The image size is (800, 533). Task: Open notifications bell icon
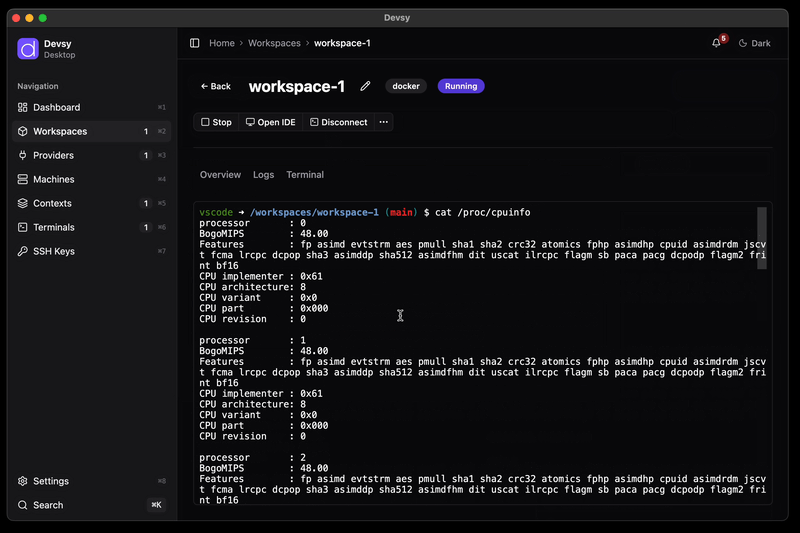pos(716,43)
